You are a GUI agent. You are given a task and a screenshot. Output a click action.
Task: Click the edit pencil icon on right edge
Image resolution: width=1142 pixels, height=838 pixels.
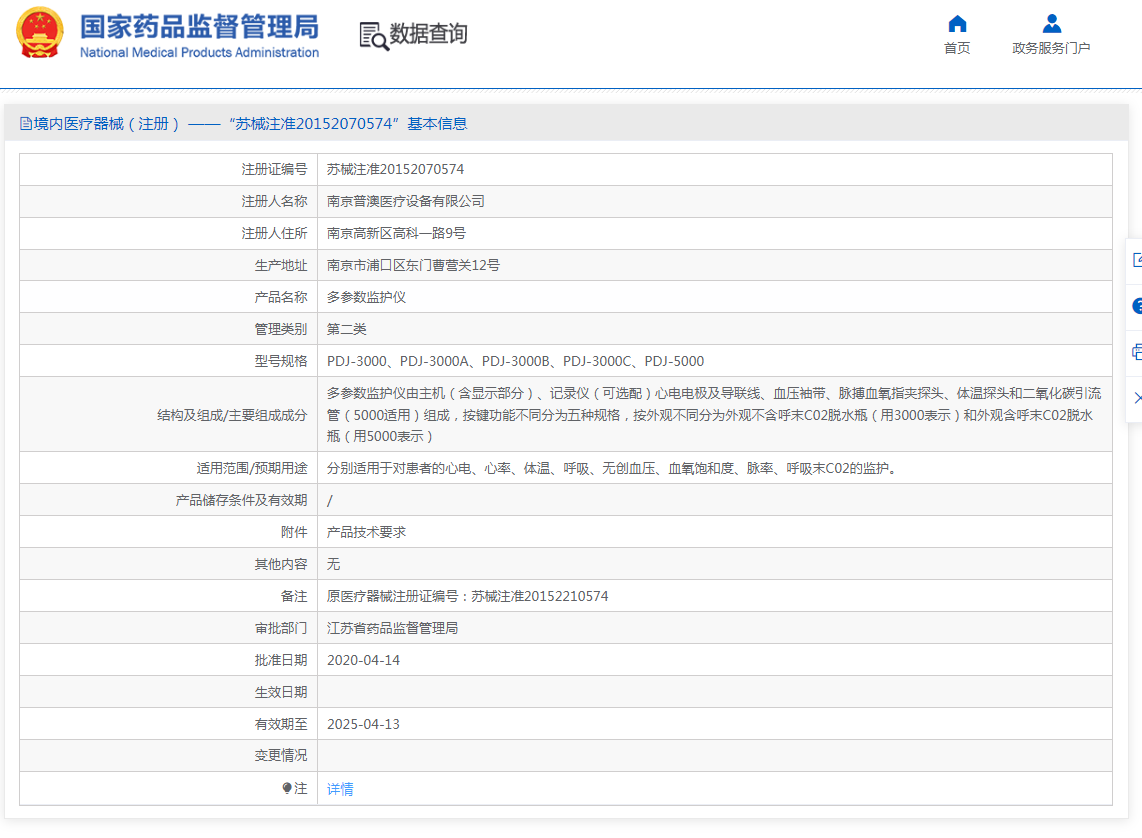pyautogui.click(x=1137, y=260)
